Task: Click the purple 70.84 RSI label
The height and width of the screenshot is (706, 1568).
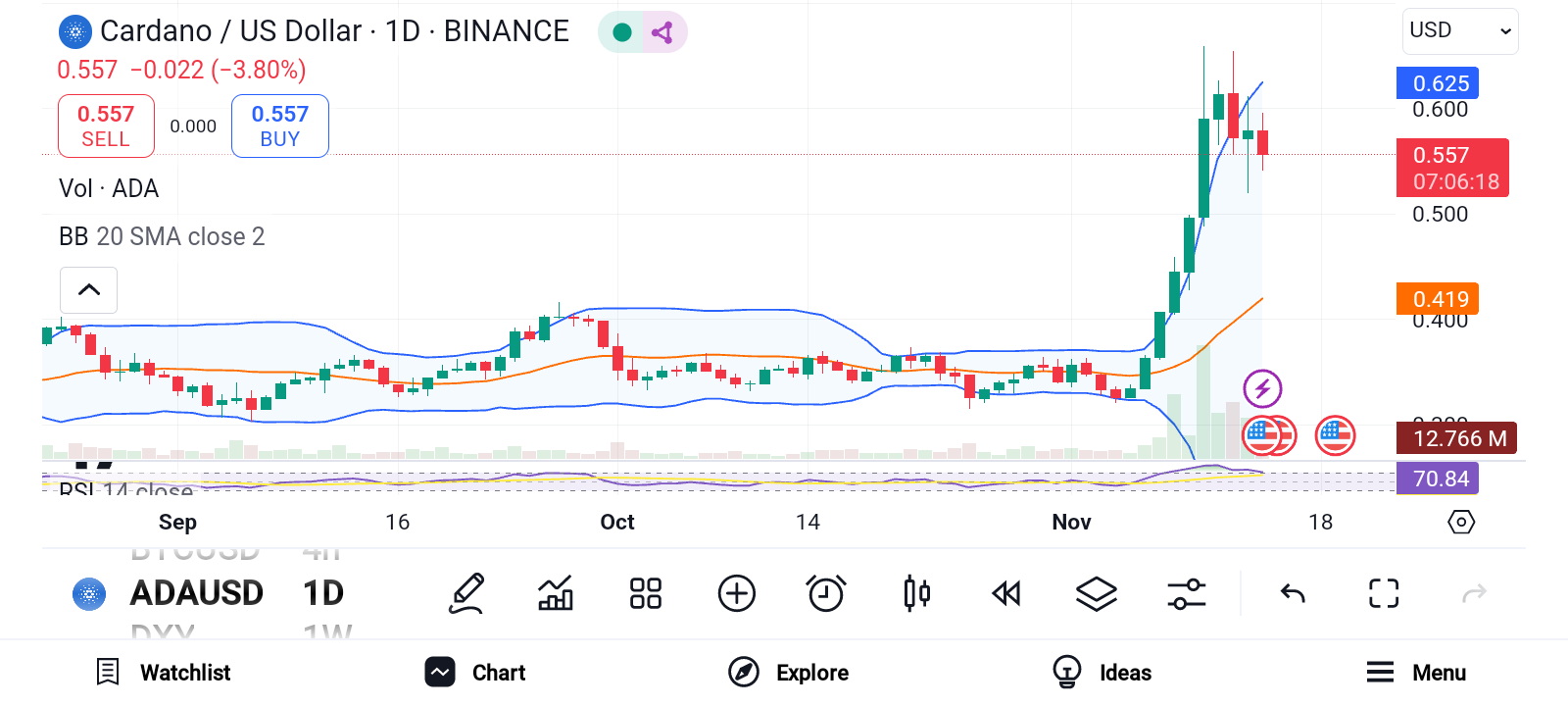Action: tap(1438, 479)
